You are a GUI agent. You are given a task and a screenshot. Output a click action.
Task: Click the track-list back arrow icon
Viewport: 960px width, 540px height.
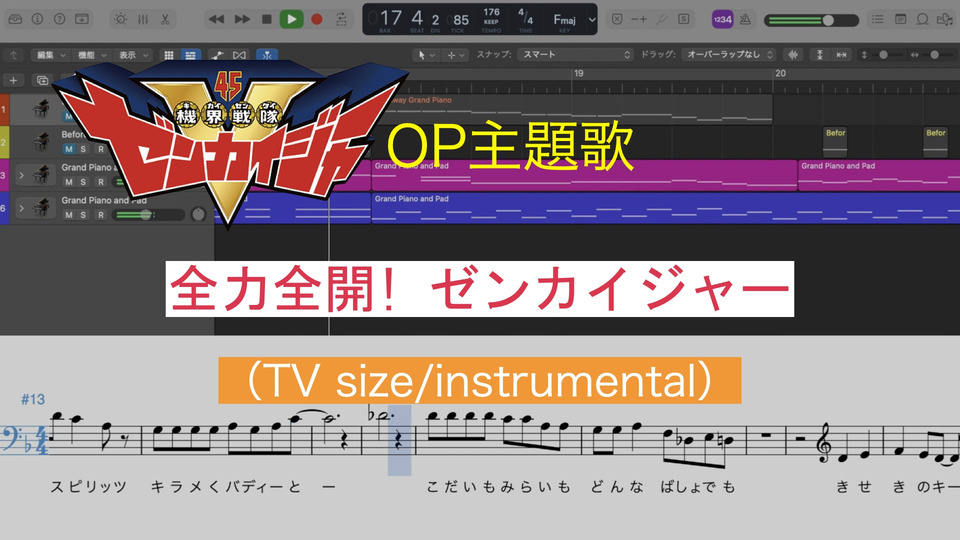13,55
